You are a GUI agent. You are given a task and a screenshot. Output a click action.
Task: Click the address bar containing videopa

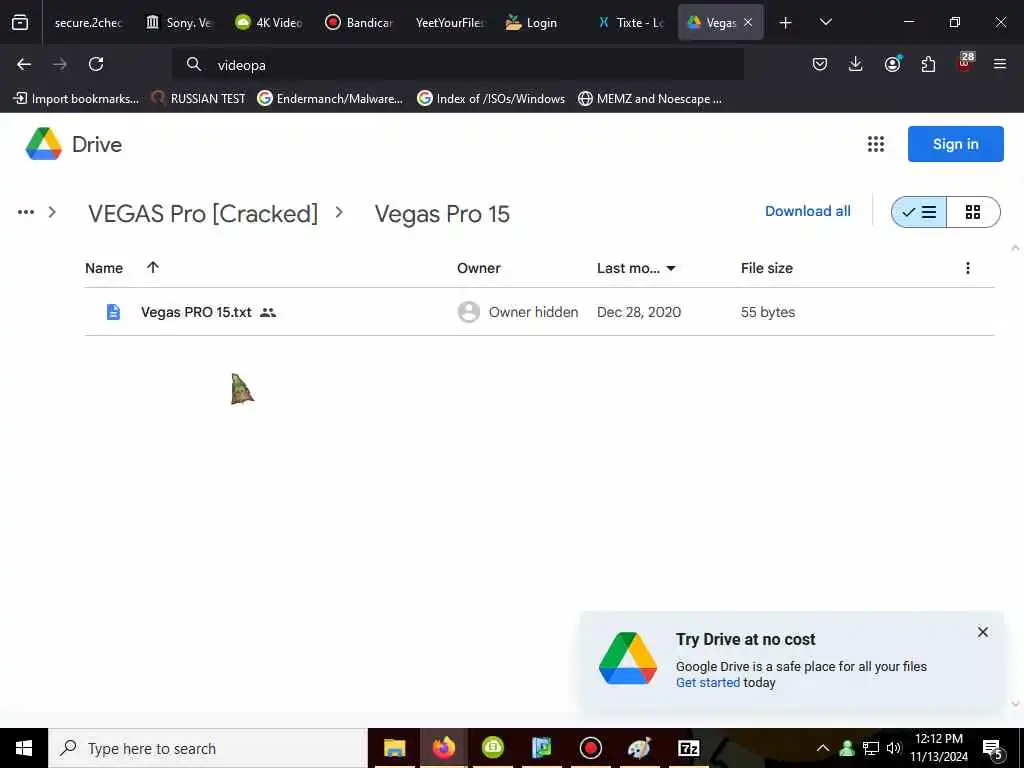click(x=457, y=65)
